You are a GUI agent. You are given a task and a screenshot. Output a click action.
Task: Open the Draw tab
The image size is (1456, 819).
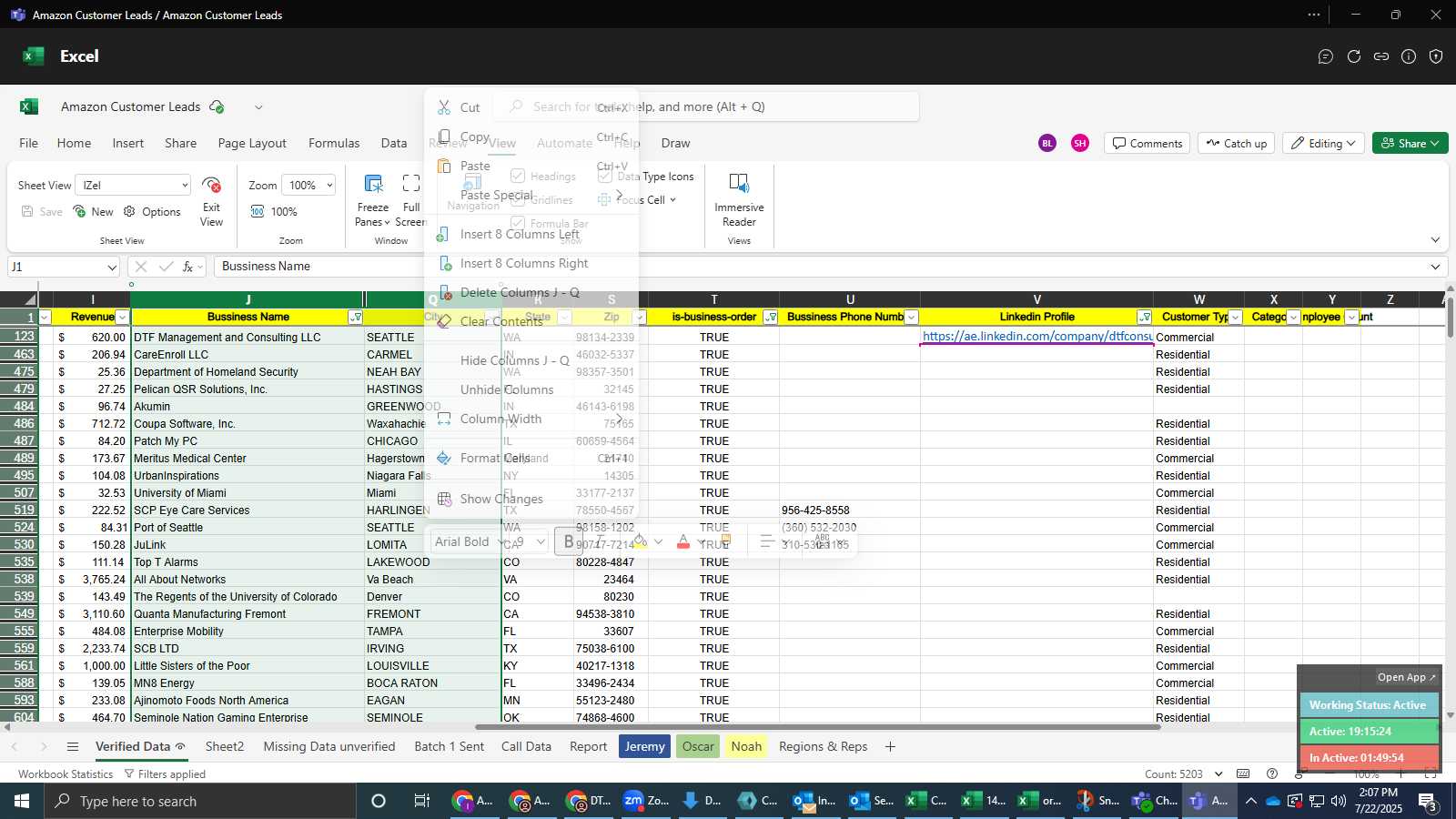click(x=675, y=143)
